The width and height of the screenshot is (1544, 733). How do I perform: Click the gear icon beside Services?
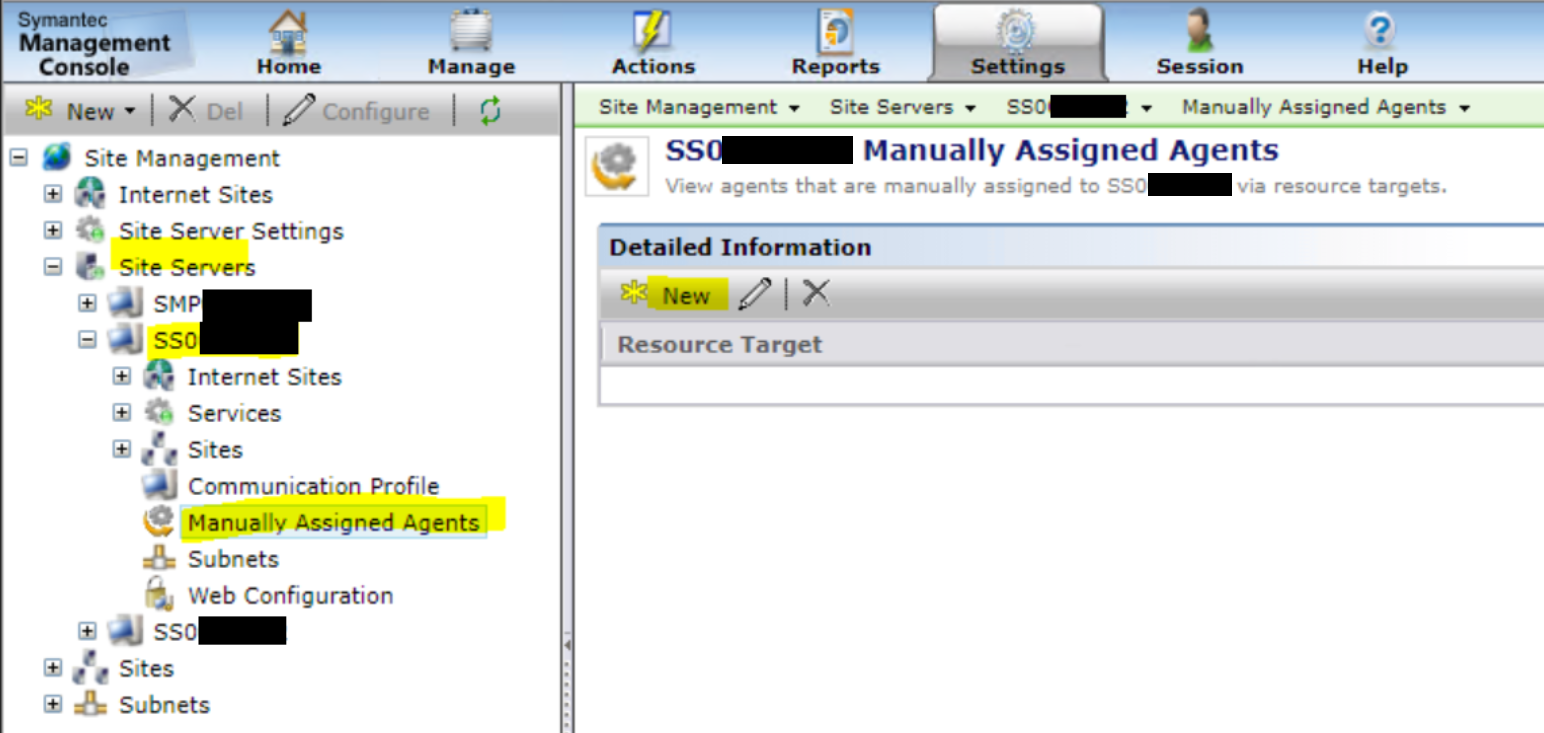point(159,412)
